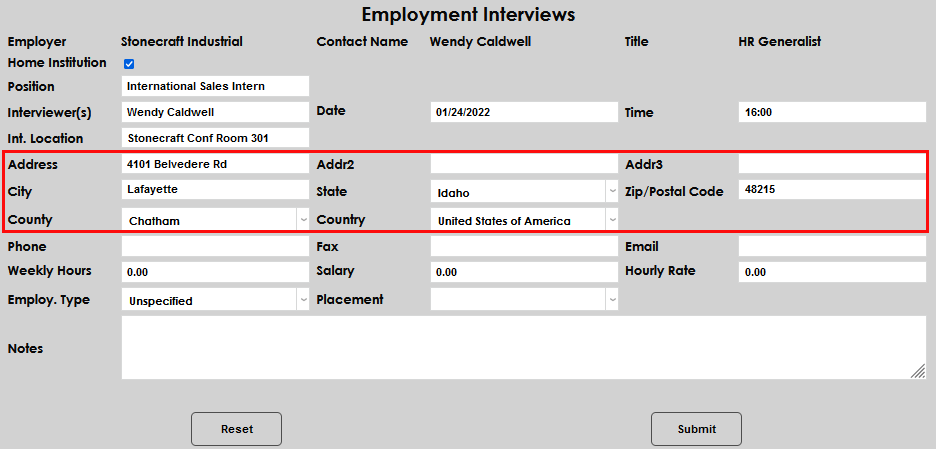Click the empty Addr2 field
The width and height of the screenshot is (936, 449).
click(x=524, y=164)
